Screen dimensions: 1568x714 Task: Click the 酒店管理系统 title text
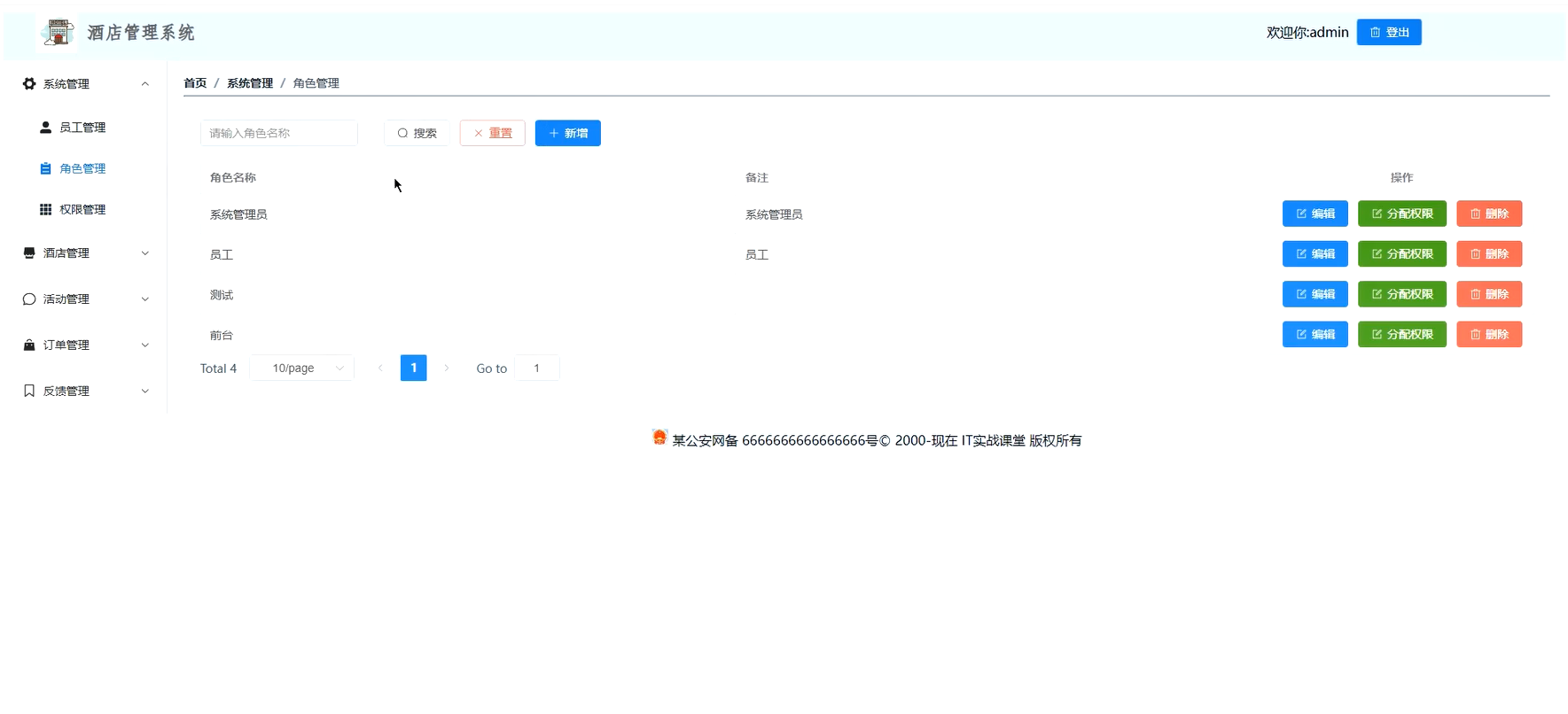pyautogui.click(x=141, y=33)
